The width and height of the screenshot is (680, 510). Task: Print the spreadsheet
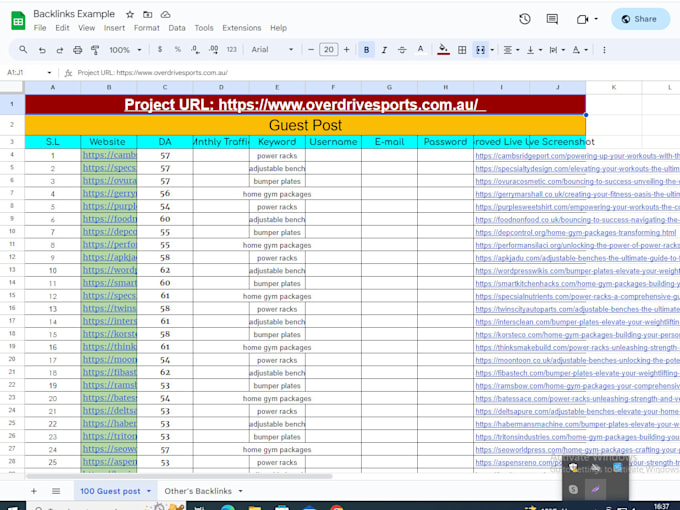tap(77, 50)
